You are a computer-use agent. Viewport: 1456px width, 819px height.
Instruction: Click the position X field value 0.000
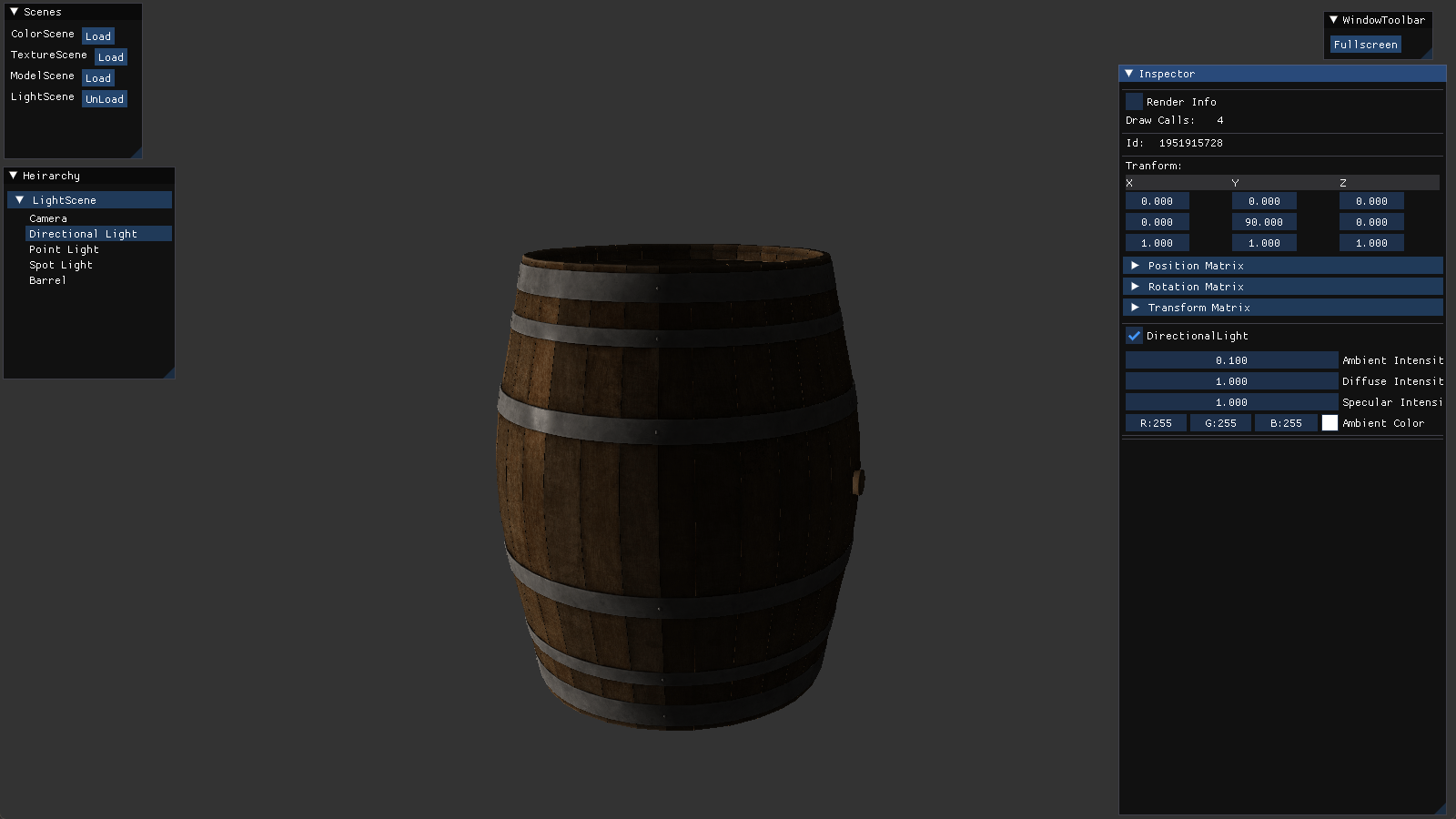coord(1157,201)
